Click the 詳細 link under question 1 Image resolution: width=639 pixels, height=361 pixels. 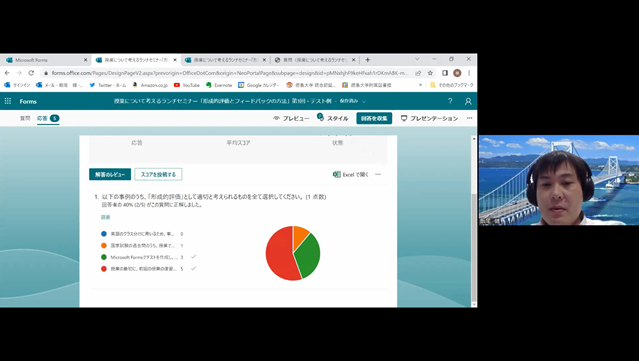tap(106, 217)
